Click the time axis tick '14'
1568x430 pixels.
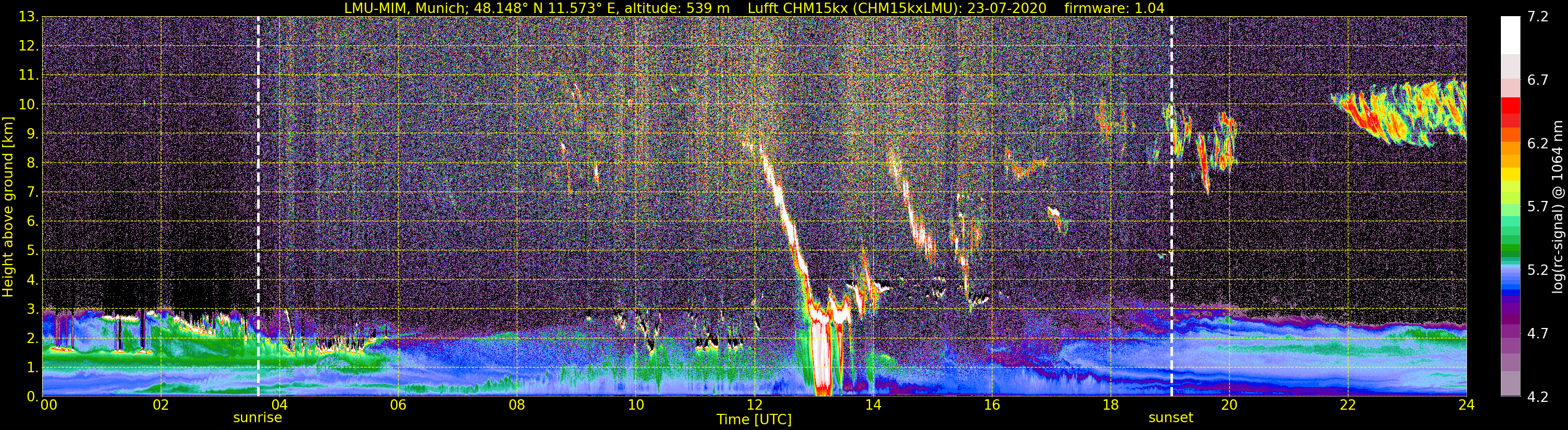(873, 405)
